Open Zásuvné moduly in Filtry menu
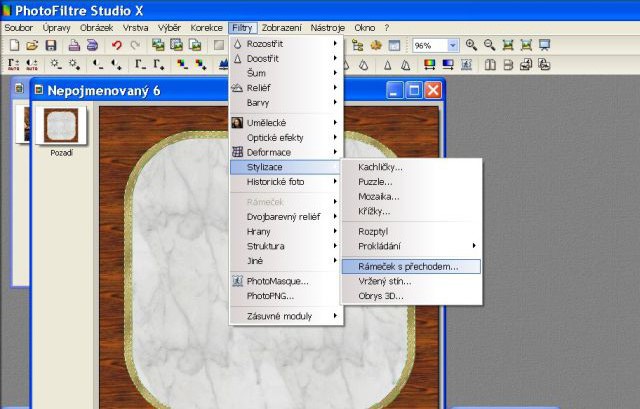The width and height of the screenshot is (640, 409). (x=287, y=316)
